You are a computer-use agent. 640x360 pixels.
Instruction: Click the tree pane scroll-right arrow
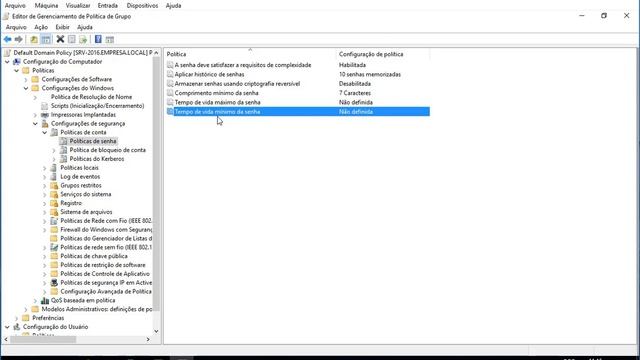click(x=148, y=340)
